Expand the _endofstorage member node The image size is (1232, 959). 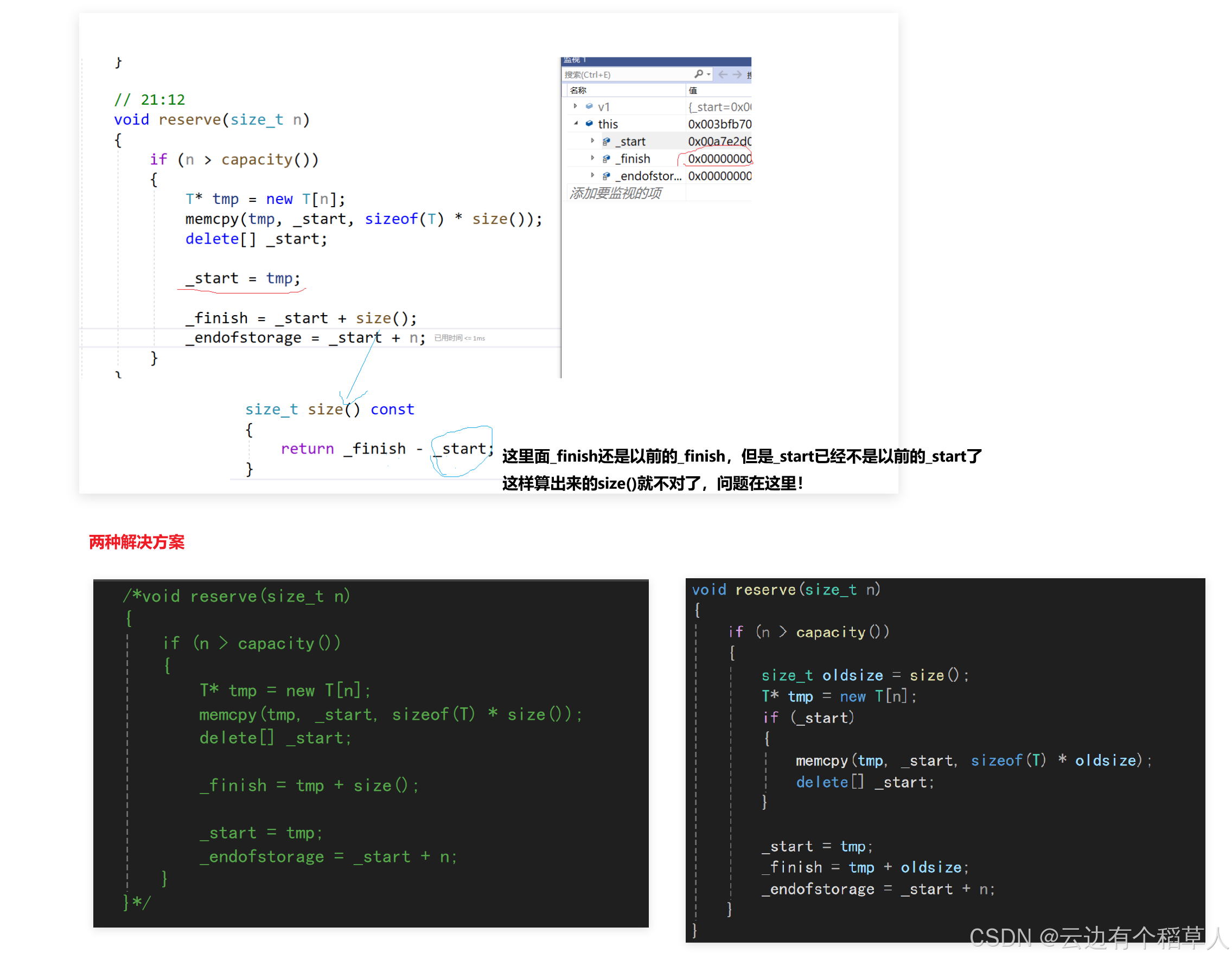coord(592,175)
